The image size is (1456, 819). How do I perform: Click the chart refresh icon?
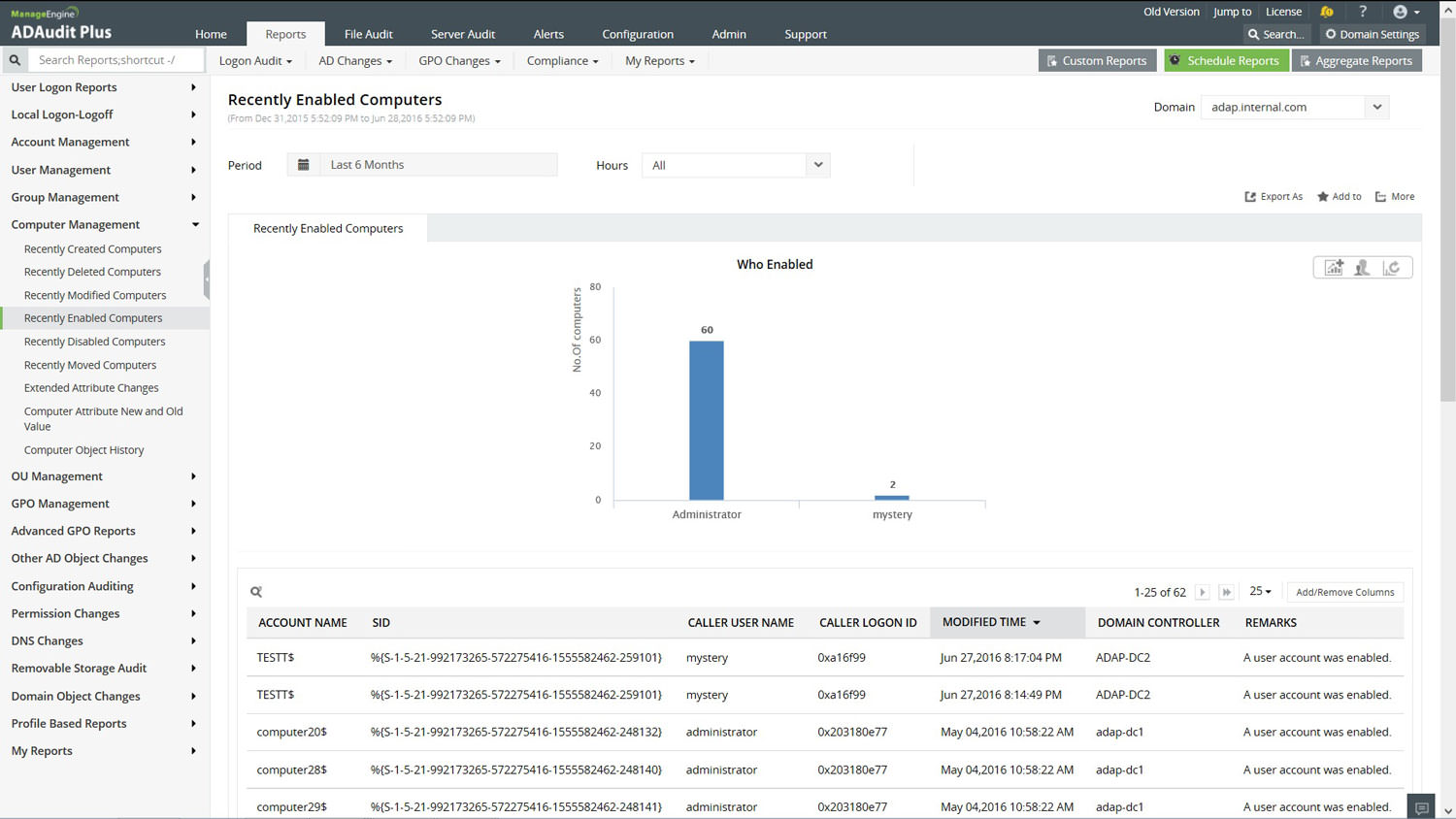(x=1392, y=268)
